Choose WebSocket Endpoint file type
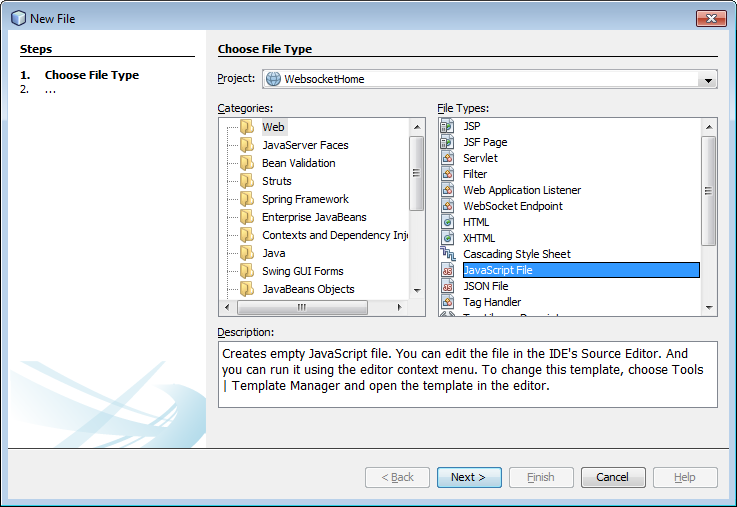 [x=512, y=206]
